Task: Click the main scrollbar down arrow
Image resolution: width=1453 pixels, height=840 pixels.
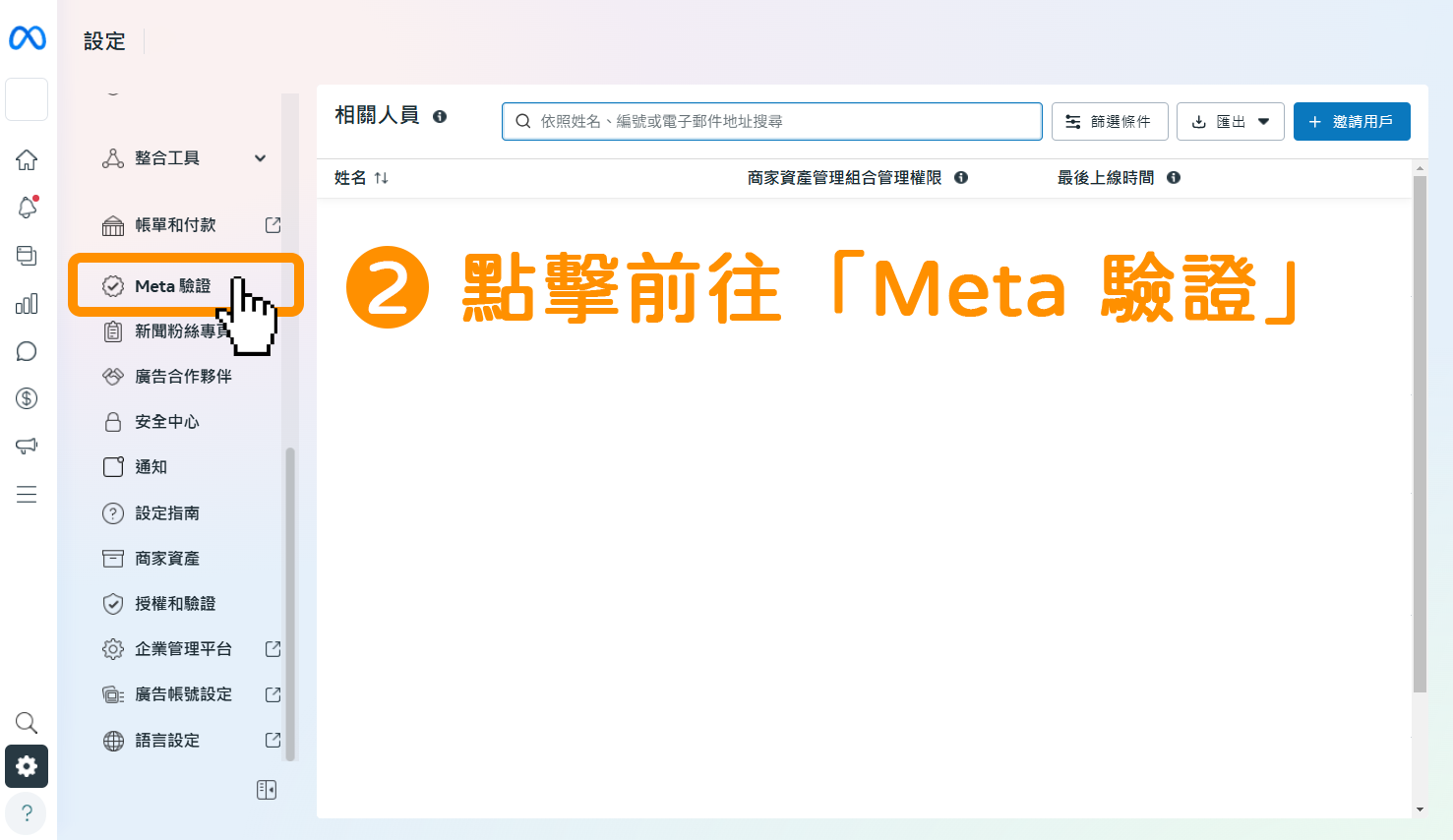Action: [1420, 810]
